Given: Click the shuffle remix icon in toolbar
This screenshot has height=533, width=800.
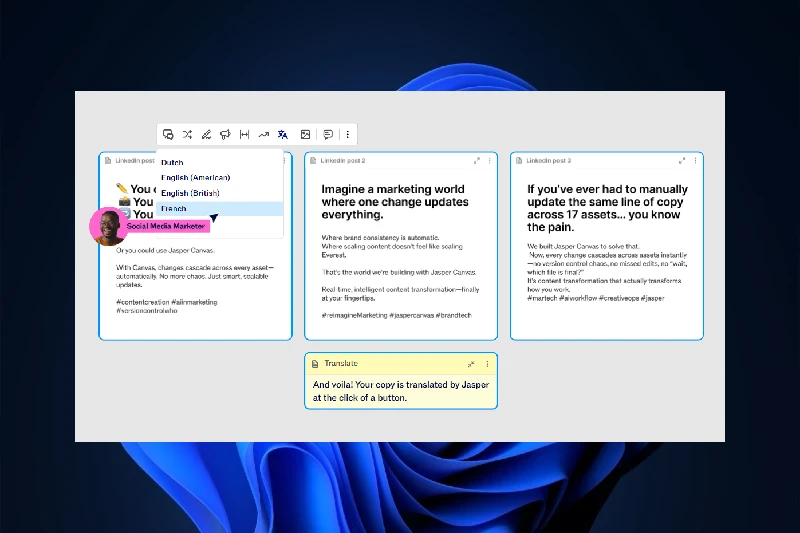Looking at the screenshot, I should pos(187,134).
